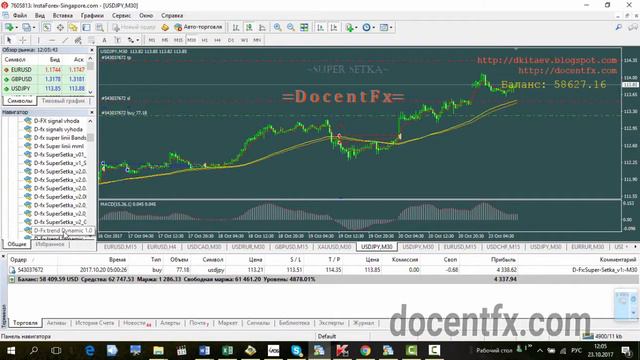Select D-FX signal vhoda indicator
Viewport: 640px width, 360px height.
57,121
